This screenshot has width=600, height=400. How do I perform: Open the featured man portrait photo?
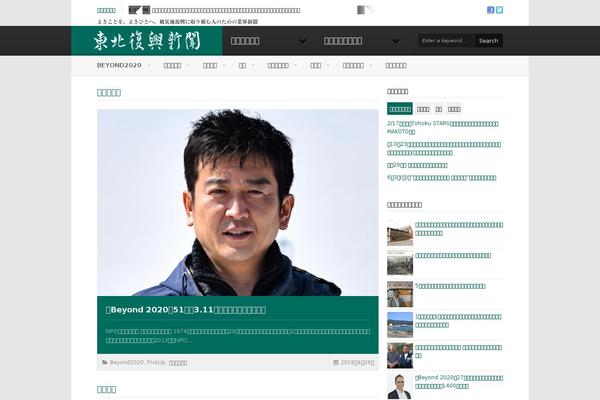click(x=238, y=202)
